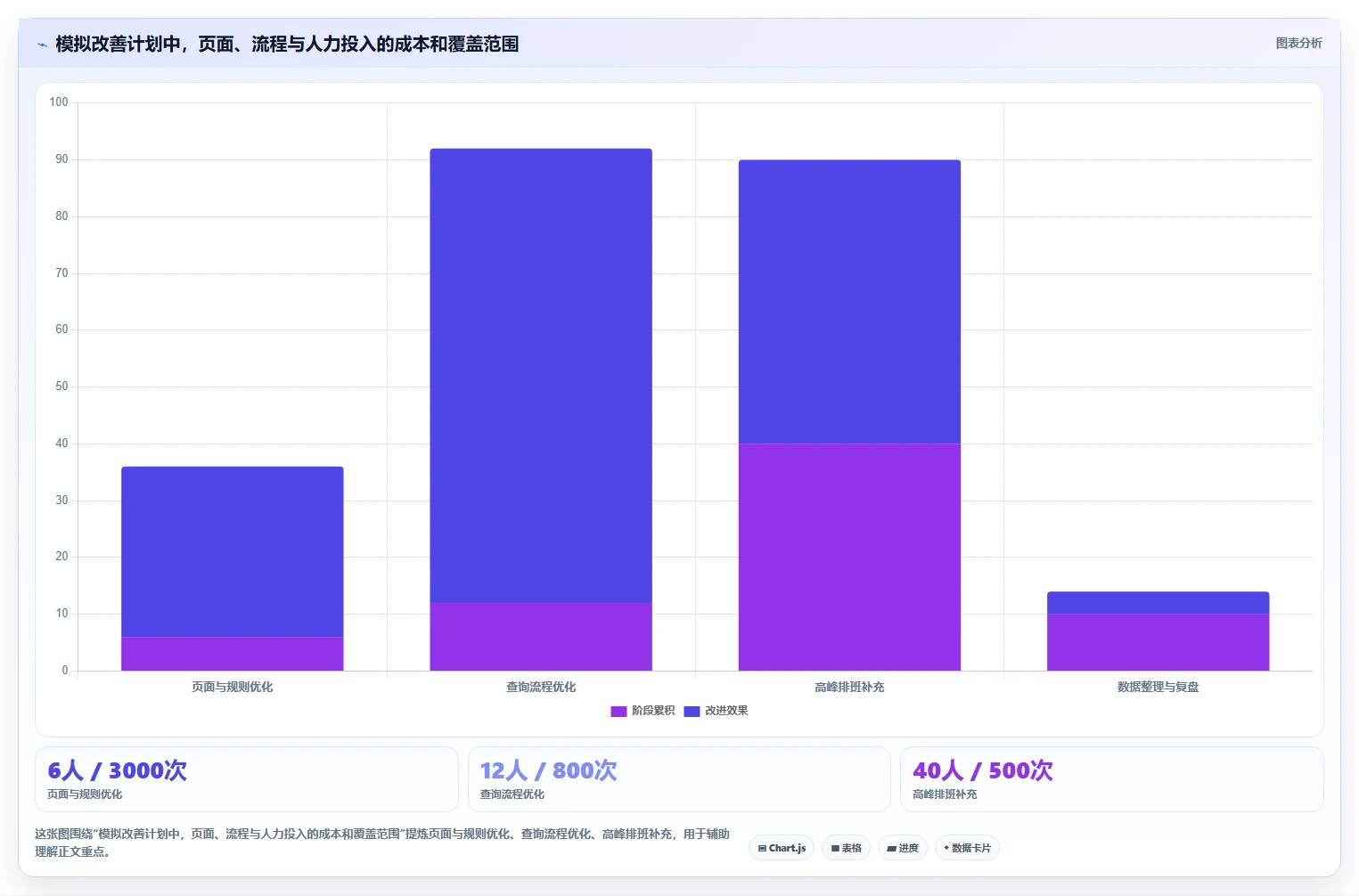The height and width of the screenshot is (896, 1359).
Task: Click the 阶段累积 legend label
Action: coord(653,711)
